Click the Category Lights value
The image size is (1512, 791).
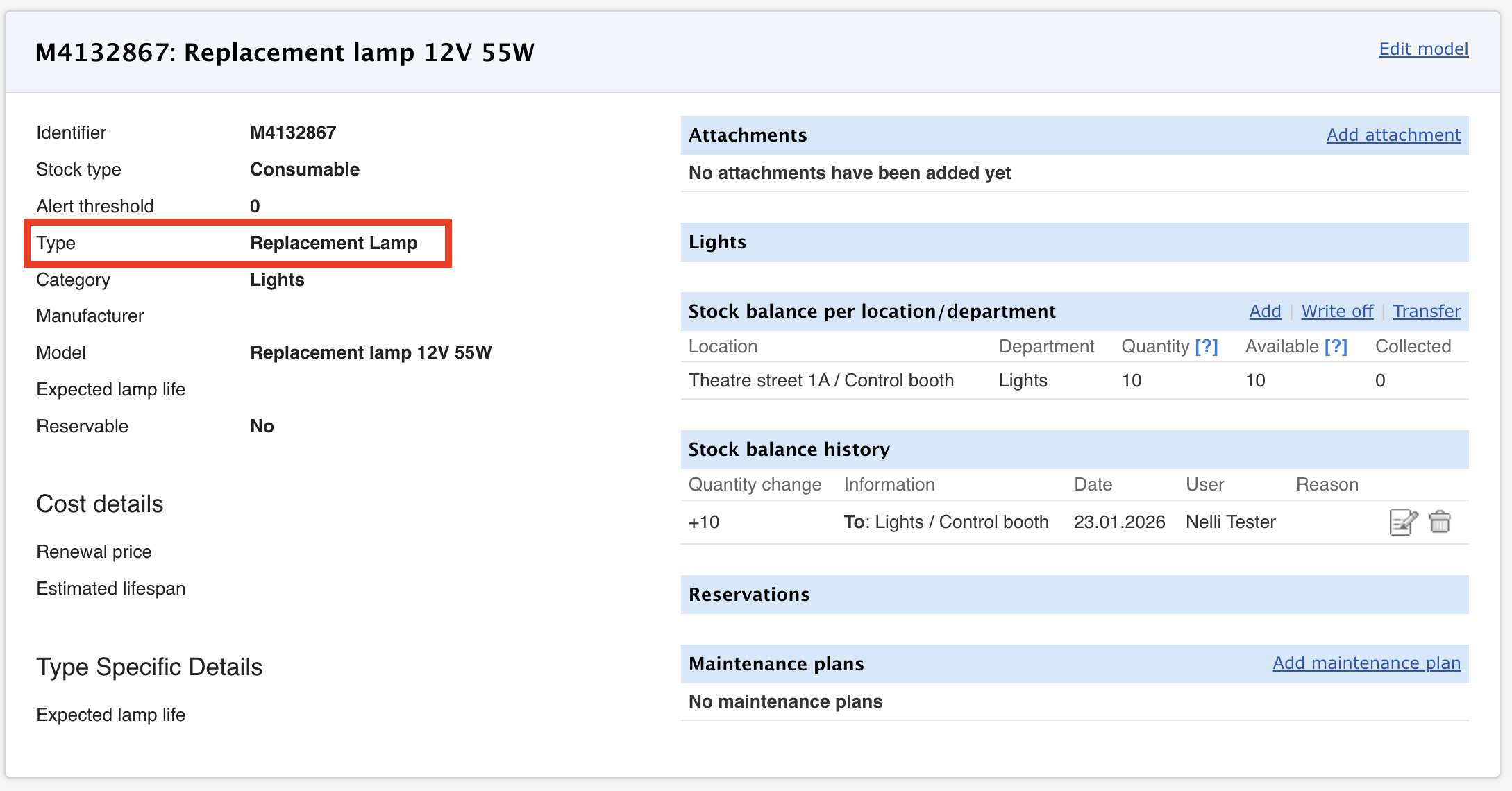pos(277,280)
